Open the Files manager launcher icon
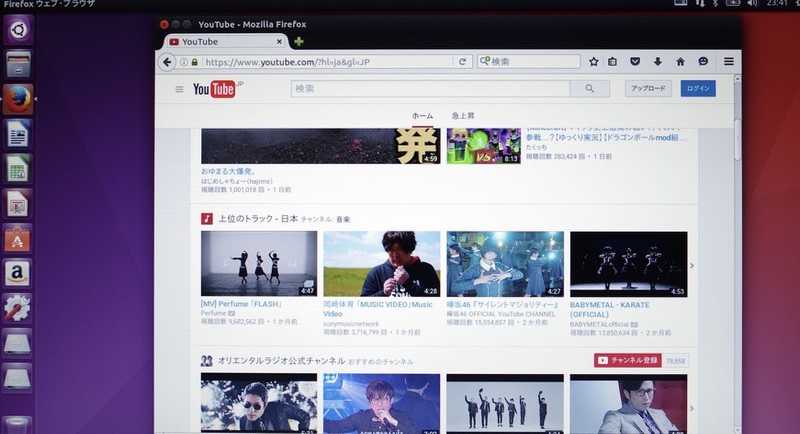This screenshot has height=434, width=800. tap(18, 65)
